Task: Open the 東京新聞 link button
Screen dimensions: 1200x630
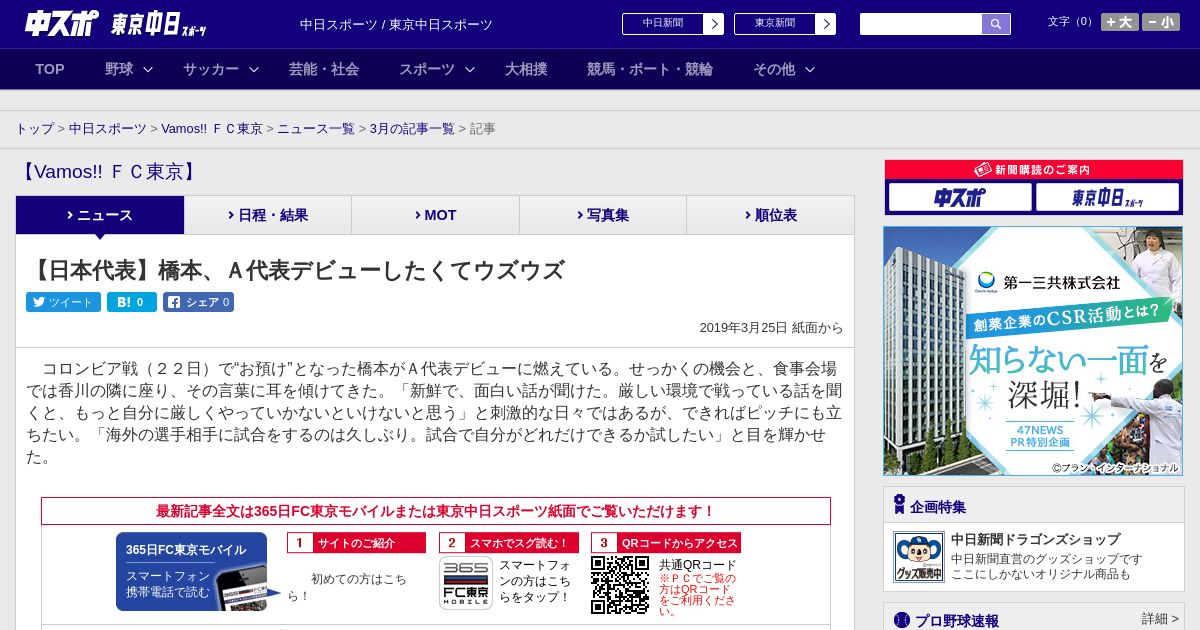Action: [775, 24]
